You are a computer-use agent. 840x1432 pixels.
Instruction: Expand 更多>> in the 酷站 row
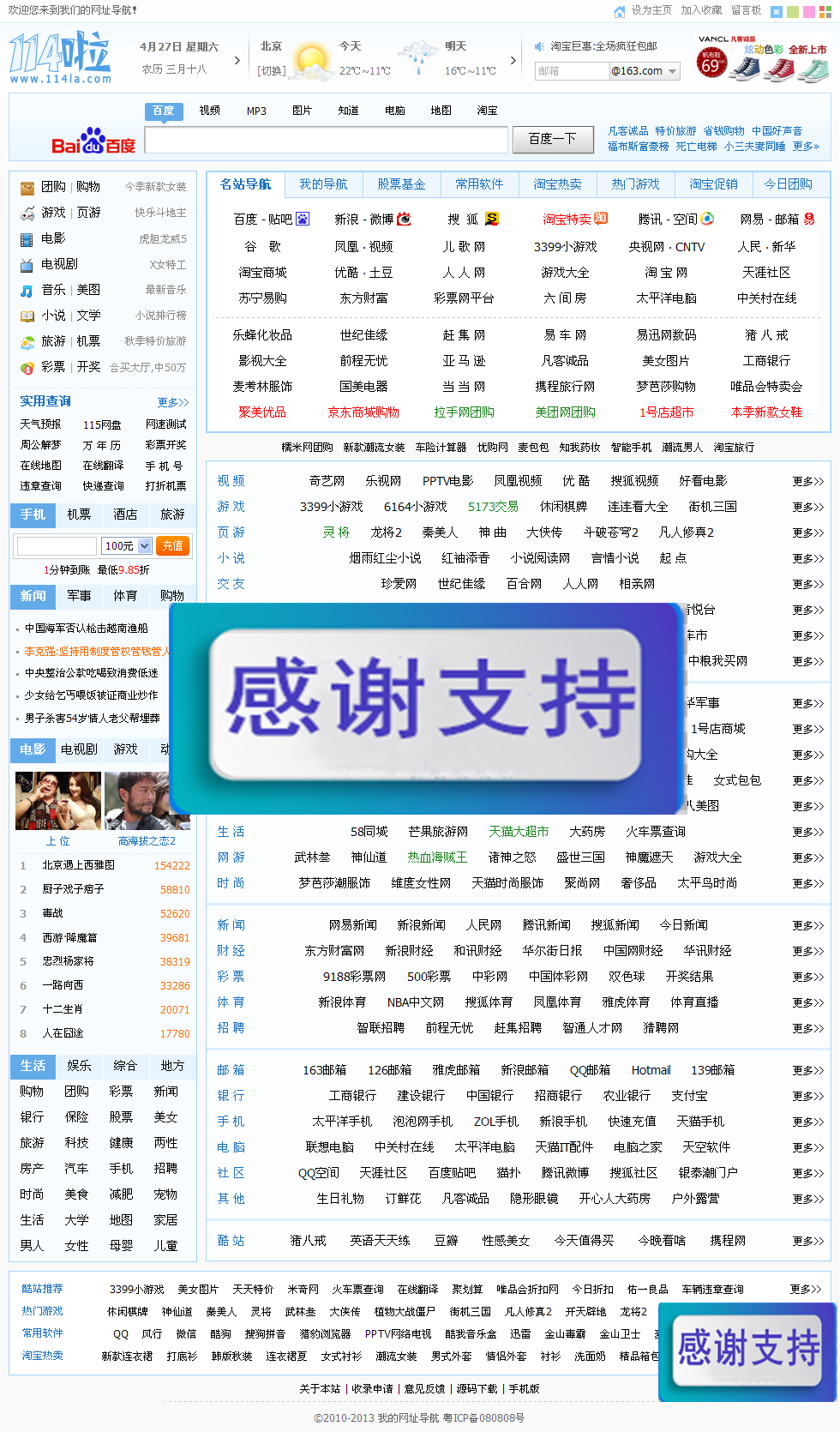click(807, 1241)
